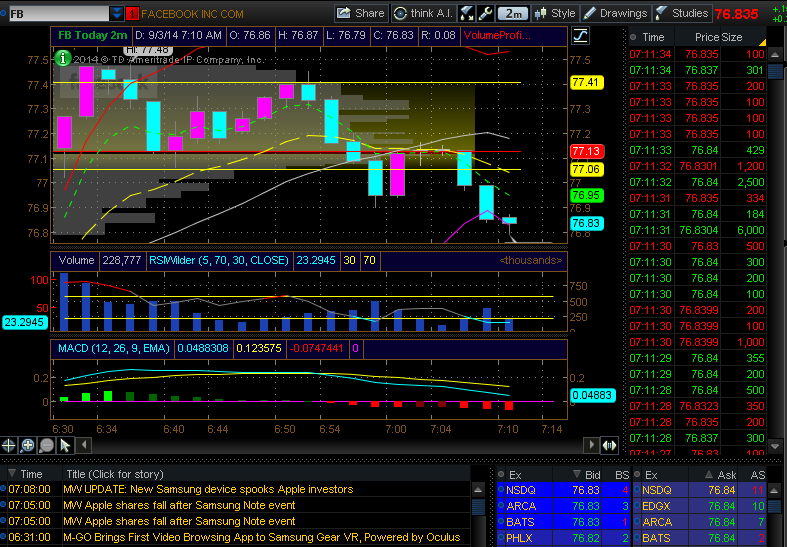The width and height of the screenshot is (787, 547).
Task: Click the 77.13 red price label
Action: tap(586, 151)
